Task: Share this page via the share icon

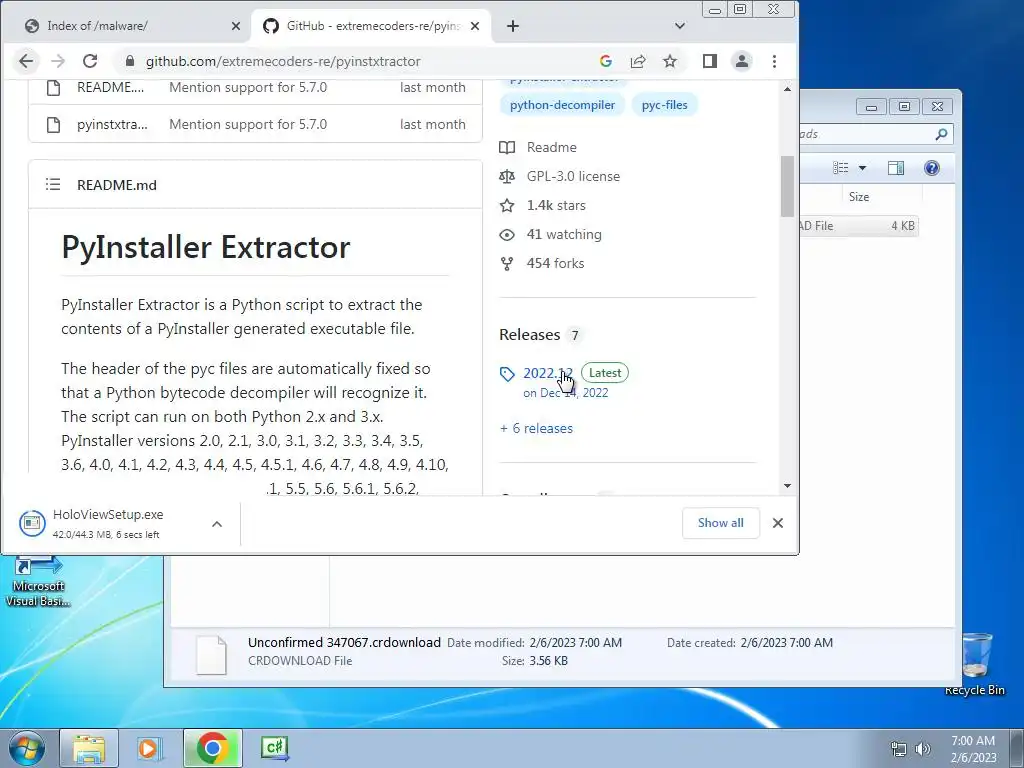Action: [x=638, y=61]
